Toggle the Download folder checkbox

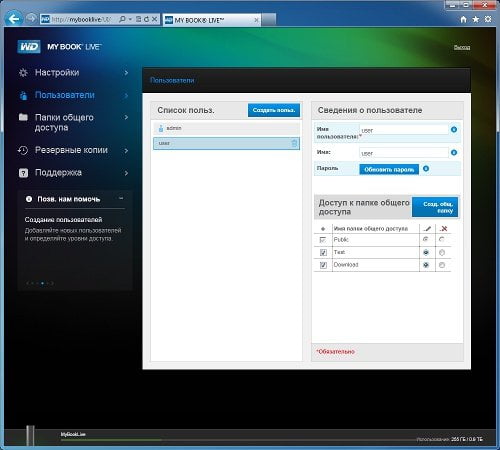(x=323, y=265)
